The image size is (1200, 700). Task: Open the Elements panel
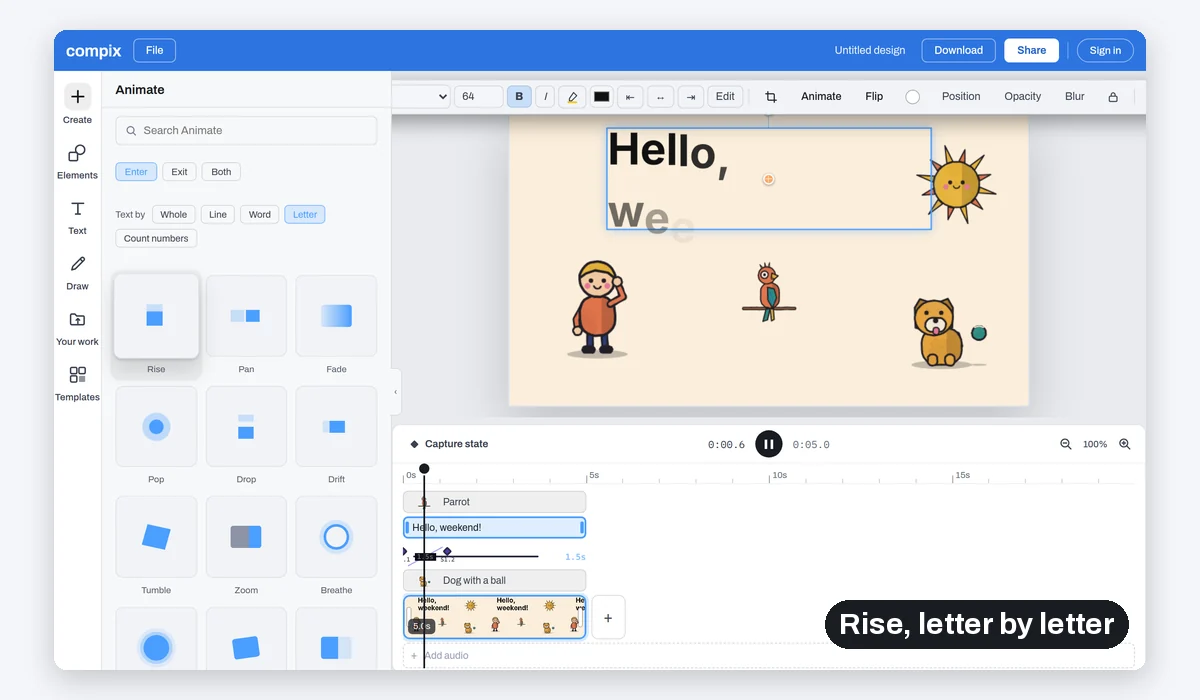(77, 160)
